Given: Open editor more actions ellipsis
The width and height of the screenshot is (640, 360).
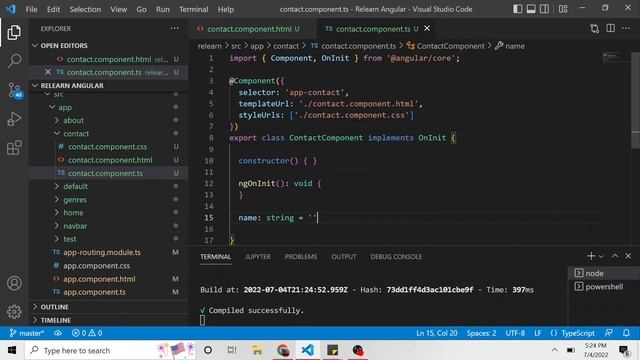Looking at the screenshot, I should pos(626,28).
